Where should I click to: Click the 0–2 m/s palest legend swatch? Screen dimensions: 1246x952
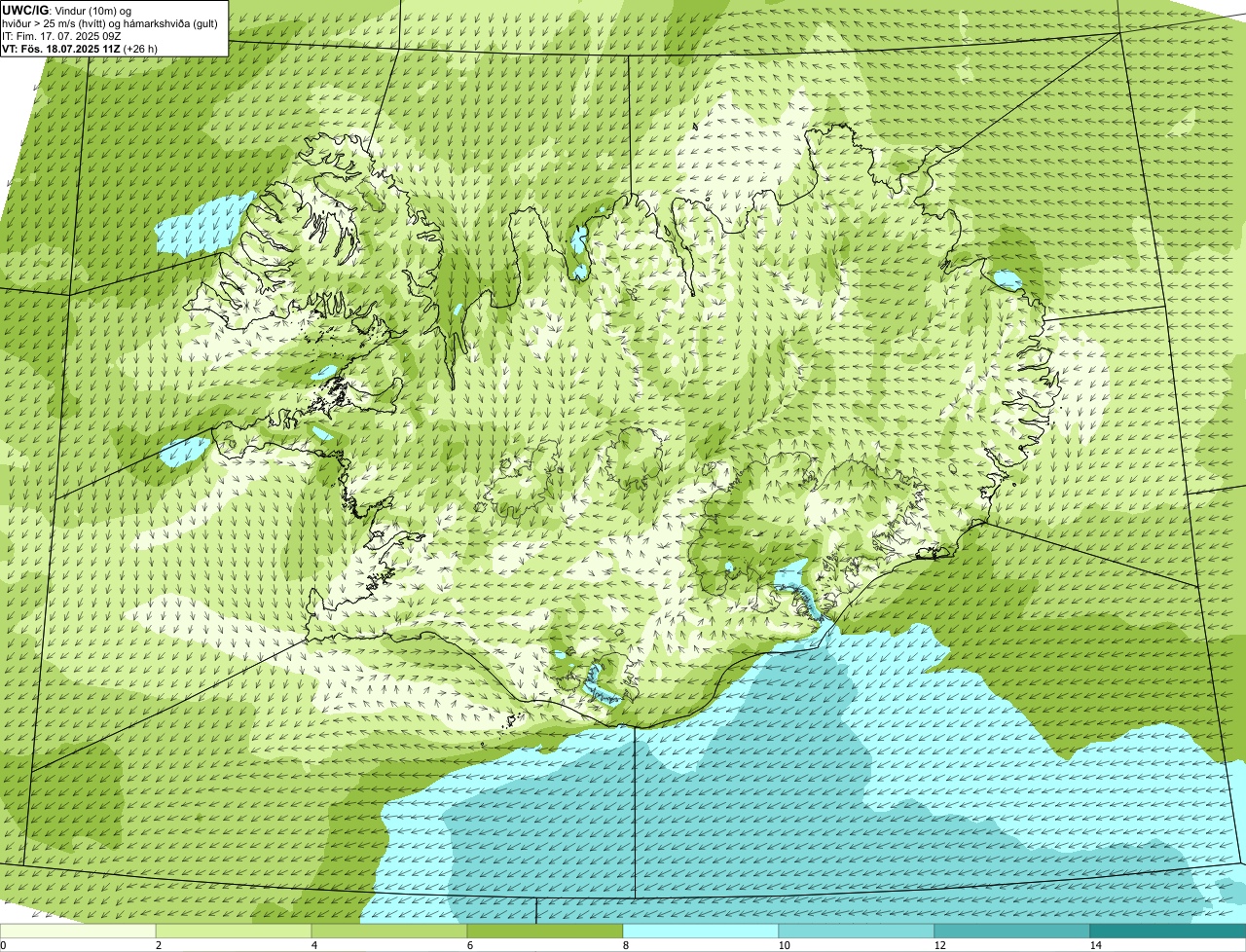coord(78,932)
